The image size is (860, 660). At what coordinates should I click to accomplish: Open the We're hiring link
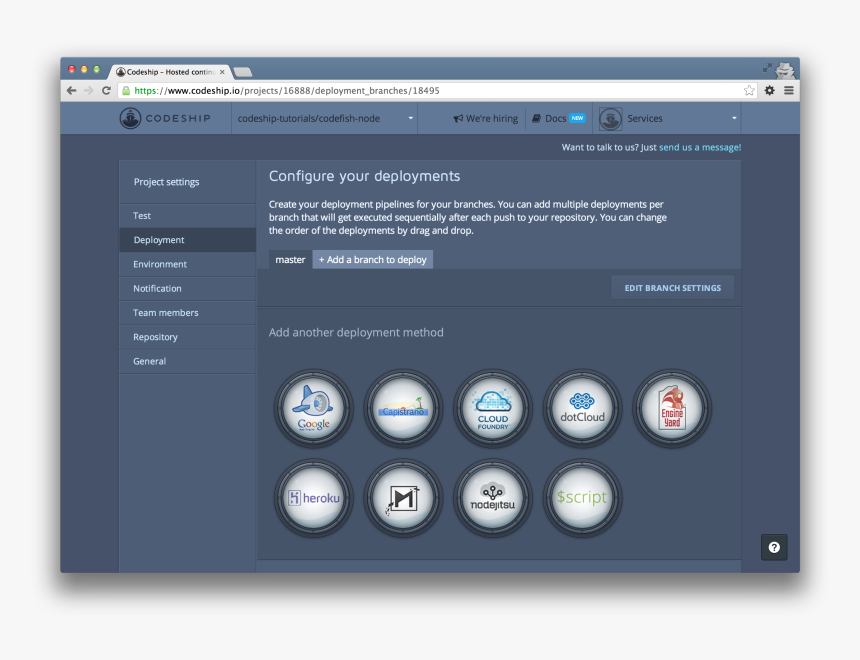pyautogui.click(x=486, y=119)
